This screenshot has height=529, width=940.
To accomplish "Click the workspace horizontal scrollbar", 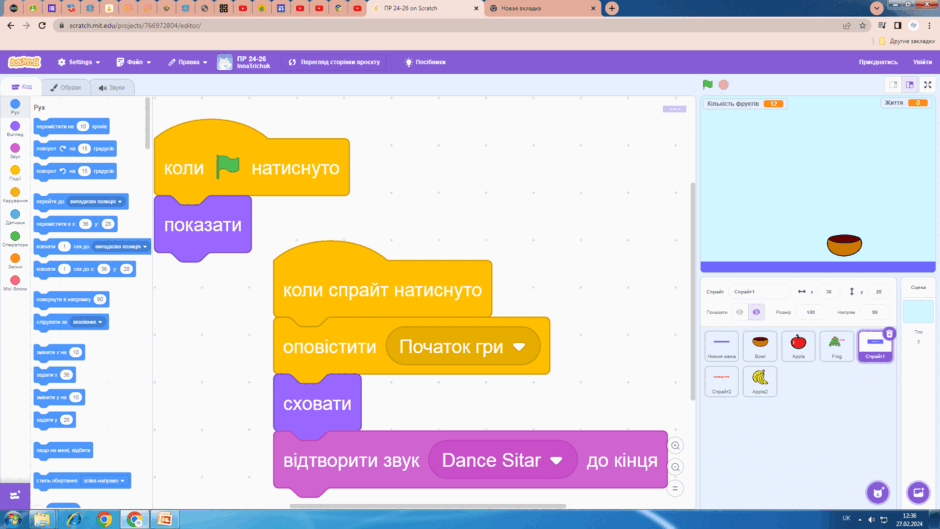I will pyautogui.click(x=427, y=506).
